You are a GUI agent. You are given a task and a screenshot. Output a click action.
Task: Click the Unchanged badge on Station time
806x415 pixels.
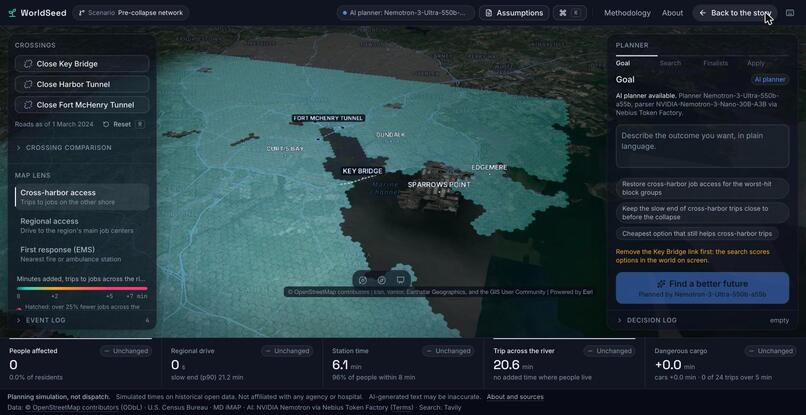(x=448, y=351)
